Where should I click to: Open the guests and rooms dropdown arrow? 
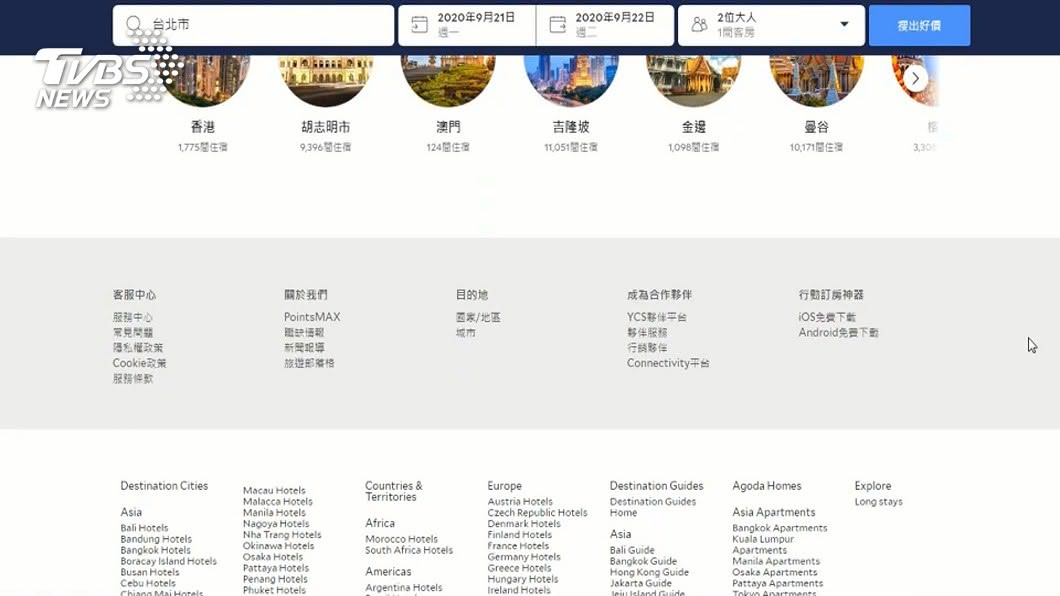coord(844,24)
